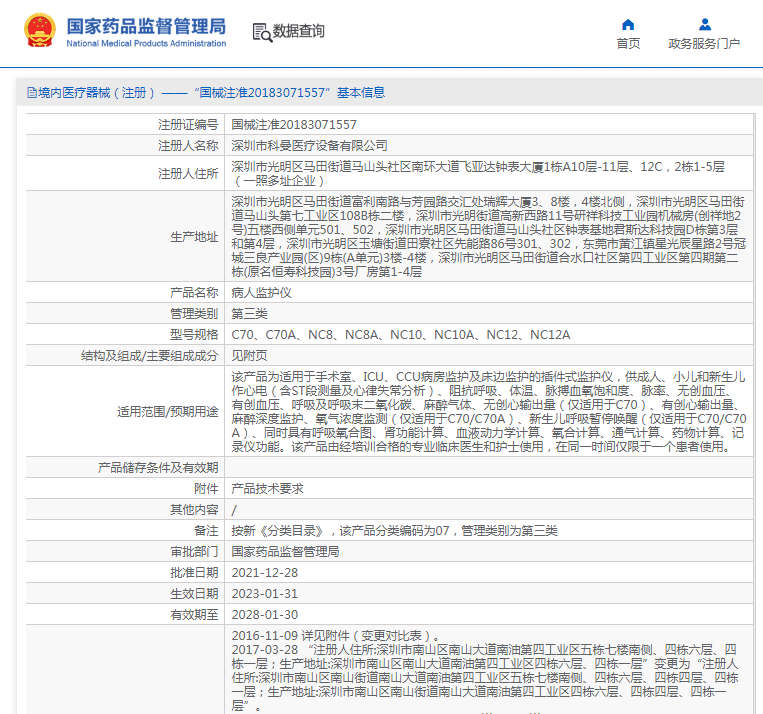Click the 病人监护仪 value
This screenshot has height=714, width=763.
[x=261, y=293]
